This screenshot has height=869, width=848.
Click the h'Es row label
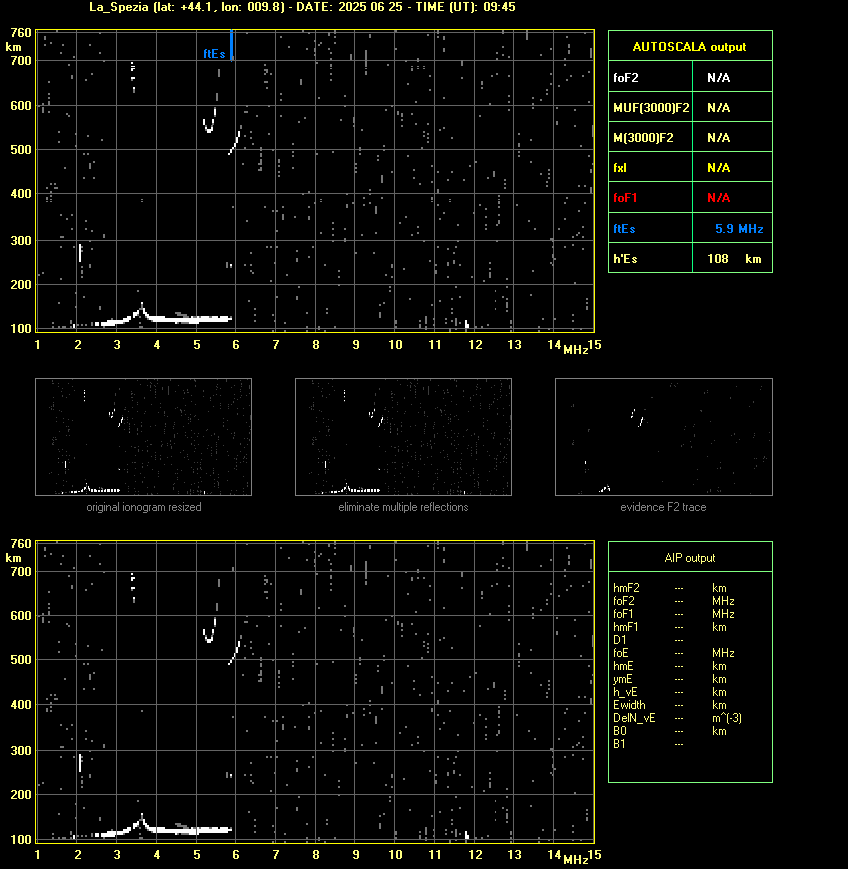click(625, 259)
